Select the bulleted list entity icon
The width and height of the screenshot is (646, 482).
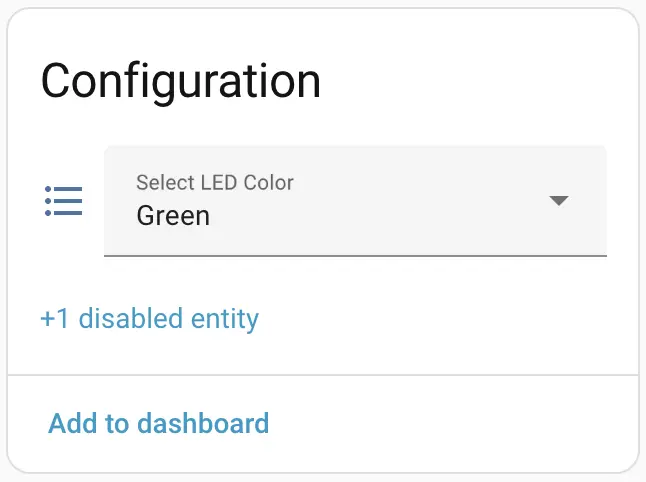point(64,201)
